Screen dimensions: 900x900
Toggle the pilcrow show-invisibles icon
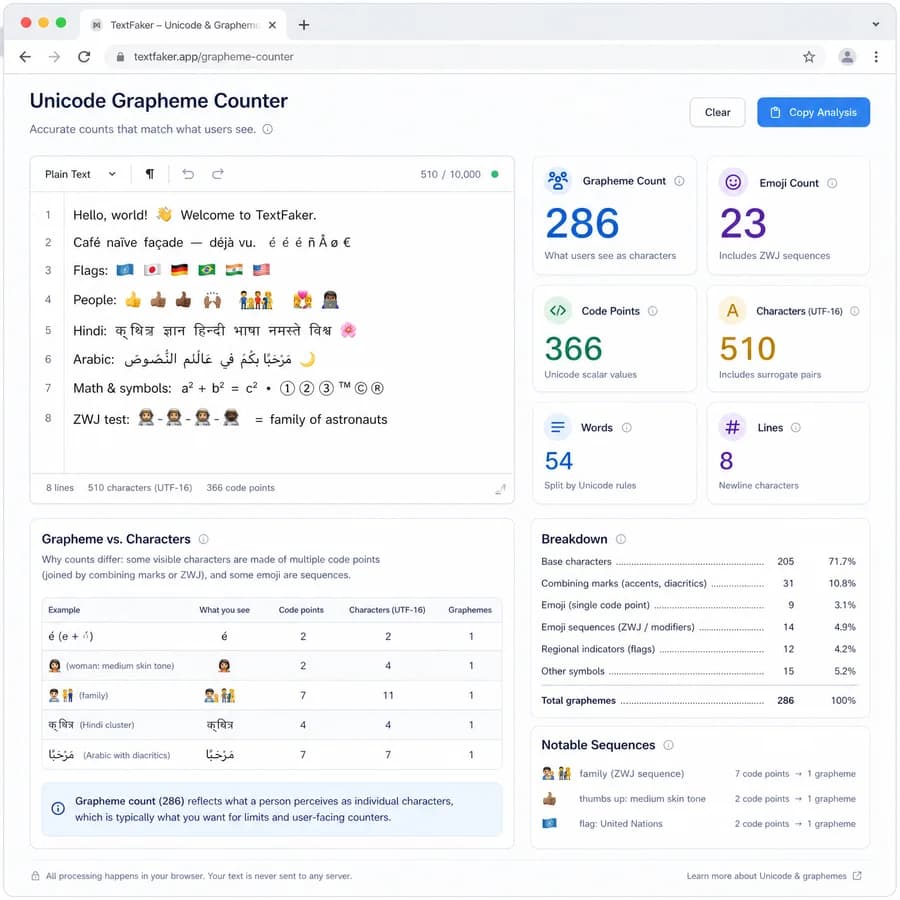150,174
